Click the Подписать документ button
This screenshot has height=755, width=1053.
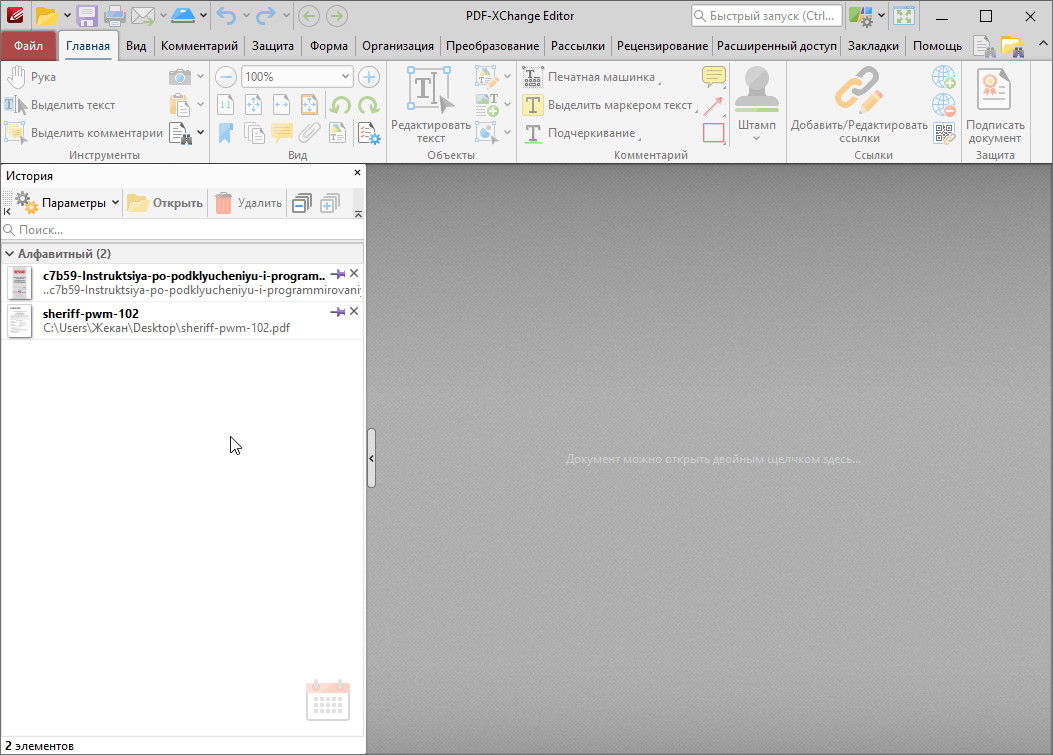click(995, 105)
